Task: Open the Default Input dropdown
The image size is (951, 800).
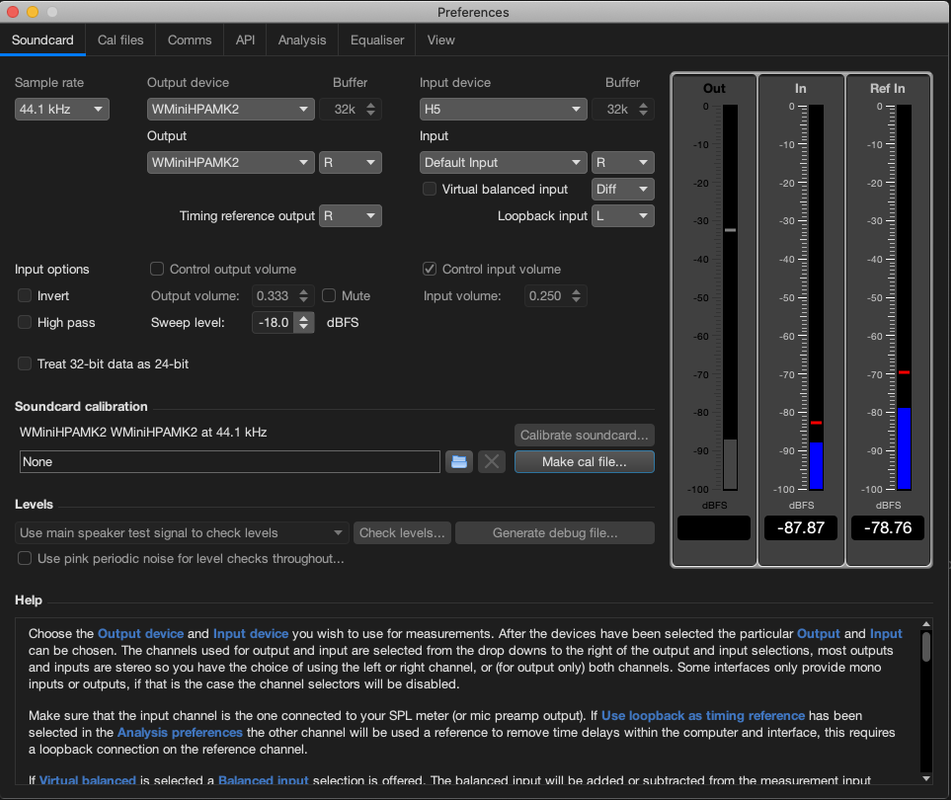Action: click(x=503, y=163)
